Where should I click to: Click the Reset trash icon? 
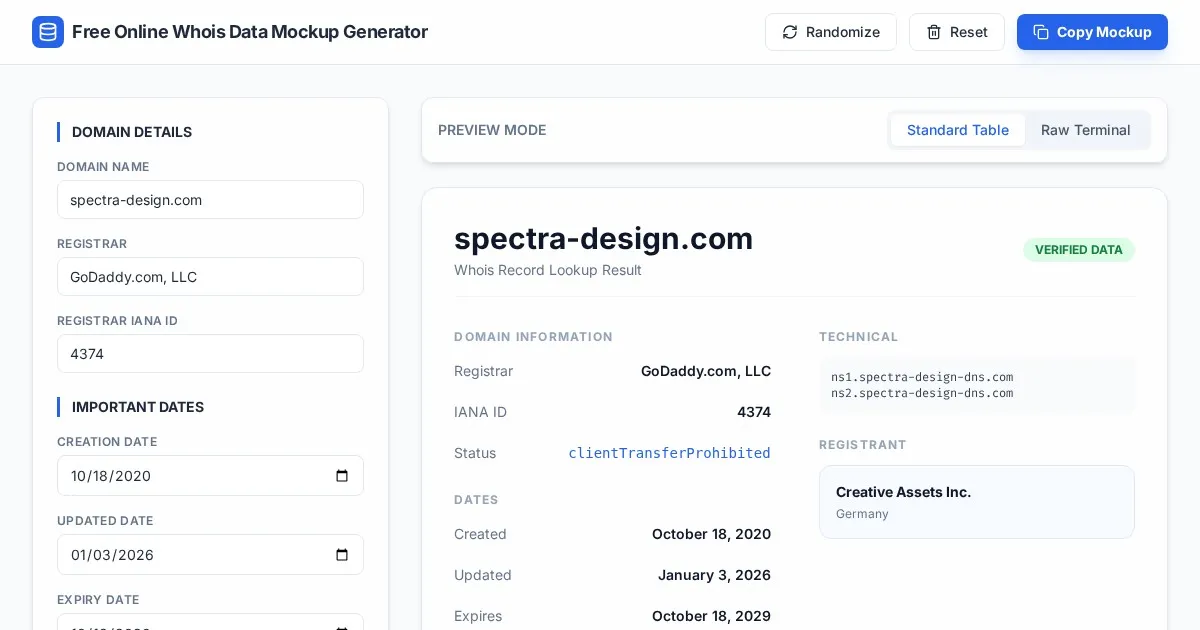click(934, 32)
